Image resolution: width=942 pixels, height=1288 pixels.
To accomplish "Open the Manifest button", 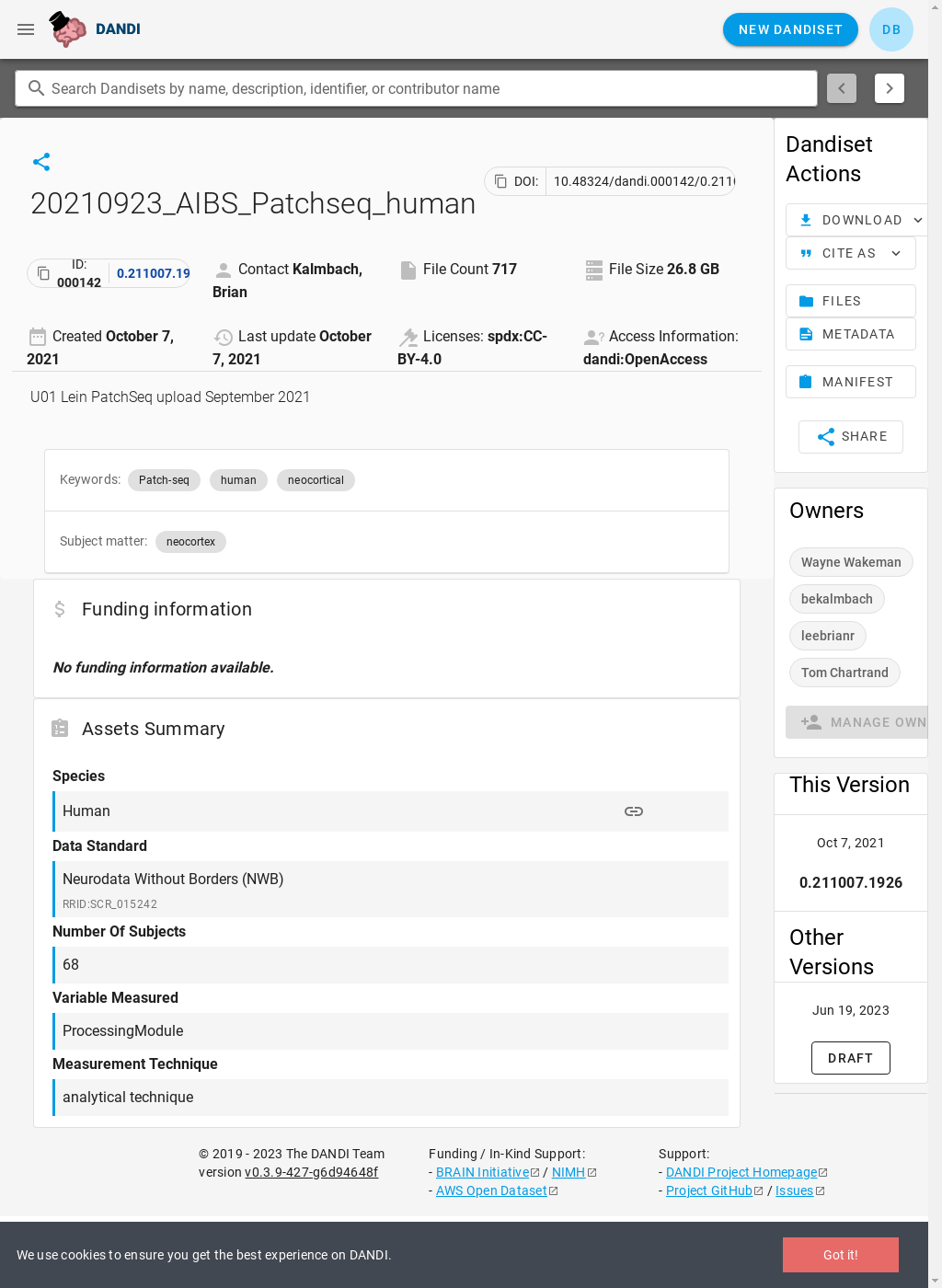I will click(851, 382).
